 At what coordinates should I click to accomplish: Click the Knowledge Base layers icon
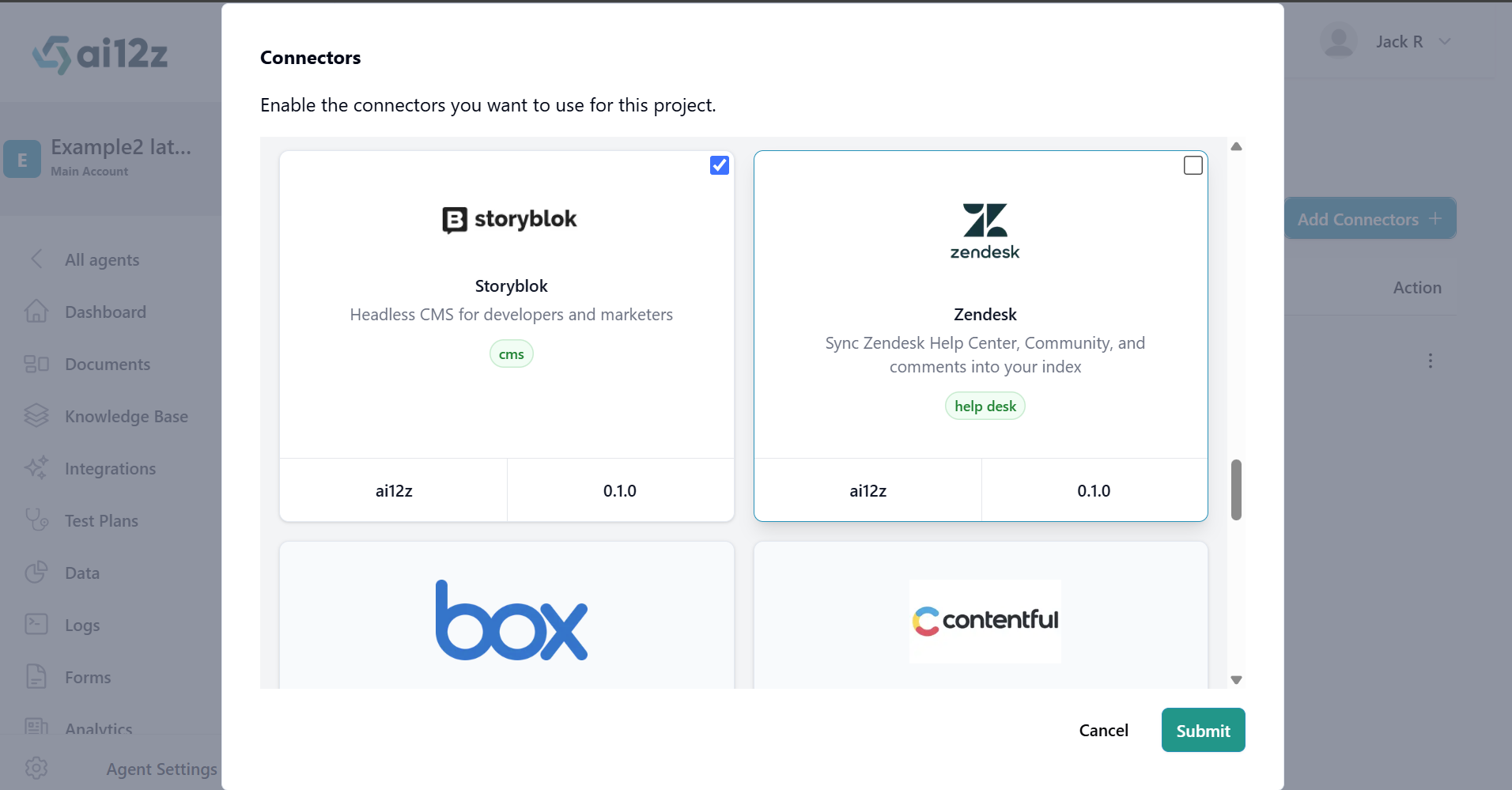tap(36, 416)
